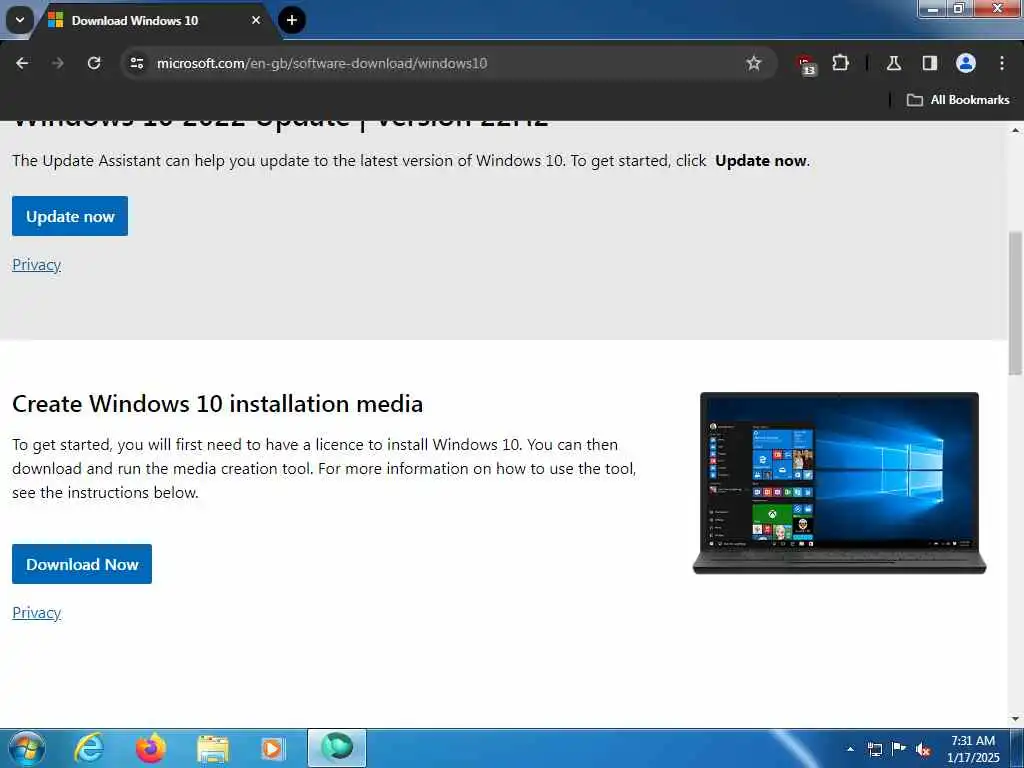Viewport: 1024px width, 768px height.
Task: Click the page vertical scrollbar thumb
Action: [1015, 303]
